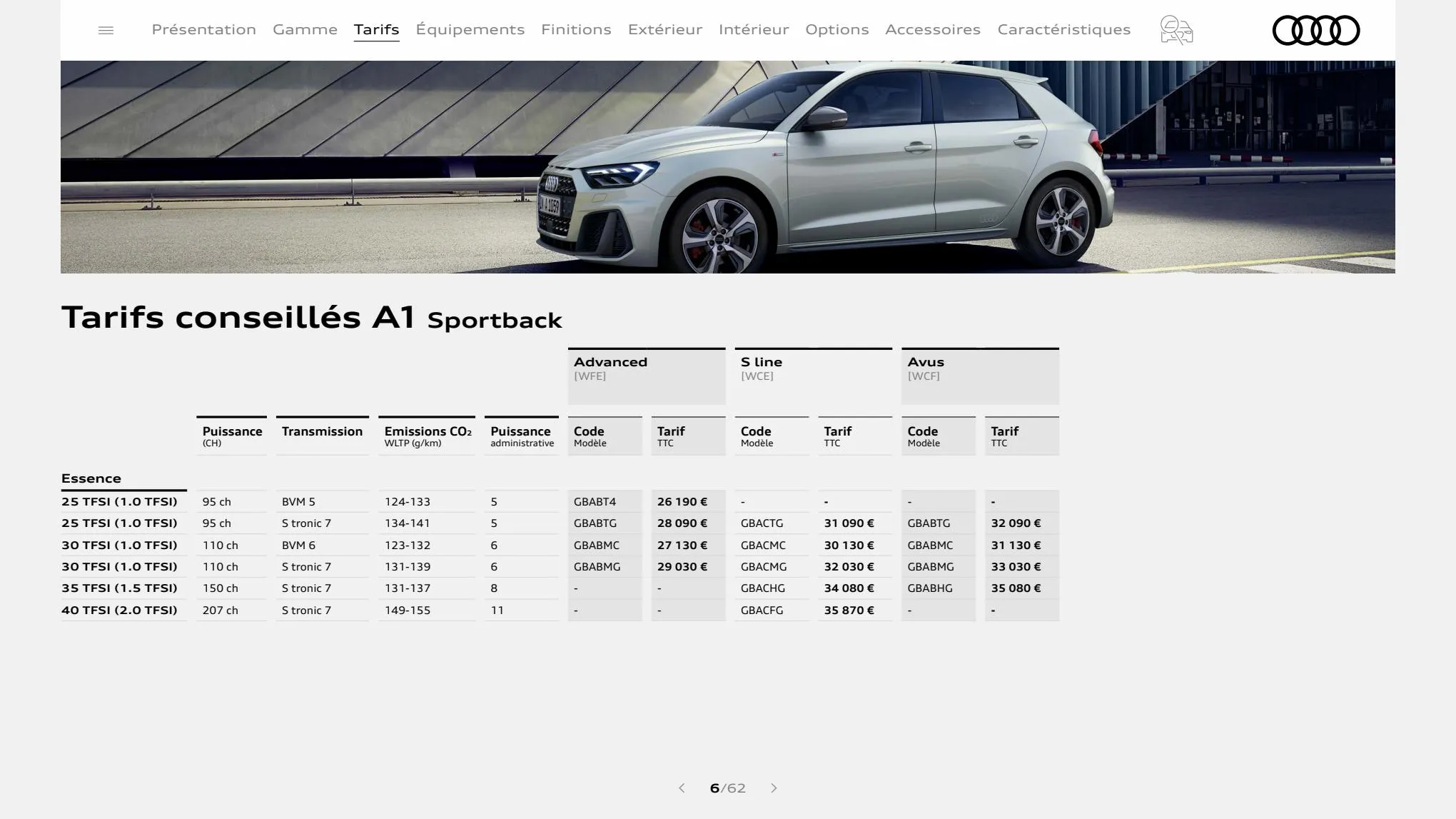
Task: Click the 30 130 € price
Action: click(x=849, y=545)
